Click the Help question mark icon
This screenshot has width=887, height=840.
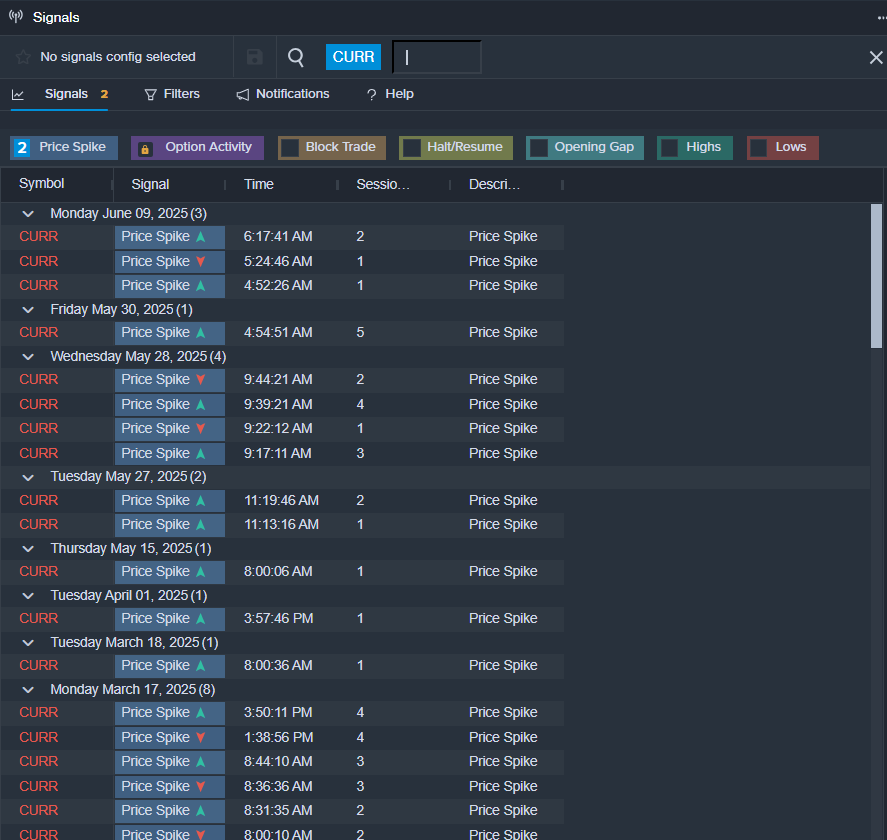click(x=372, y=94)
